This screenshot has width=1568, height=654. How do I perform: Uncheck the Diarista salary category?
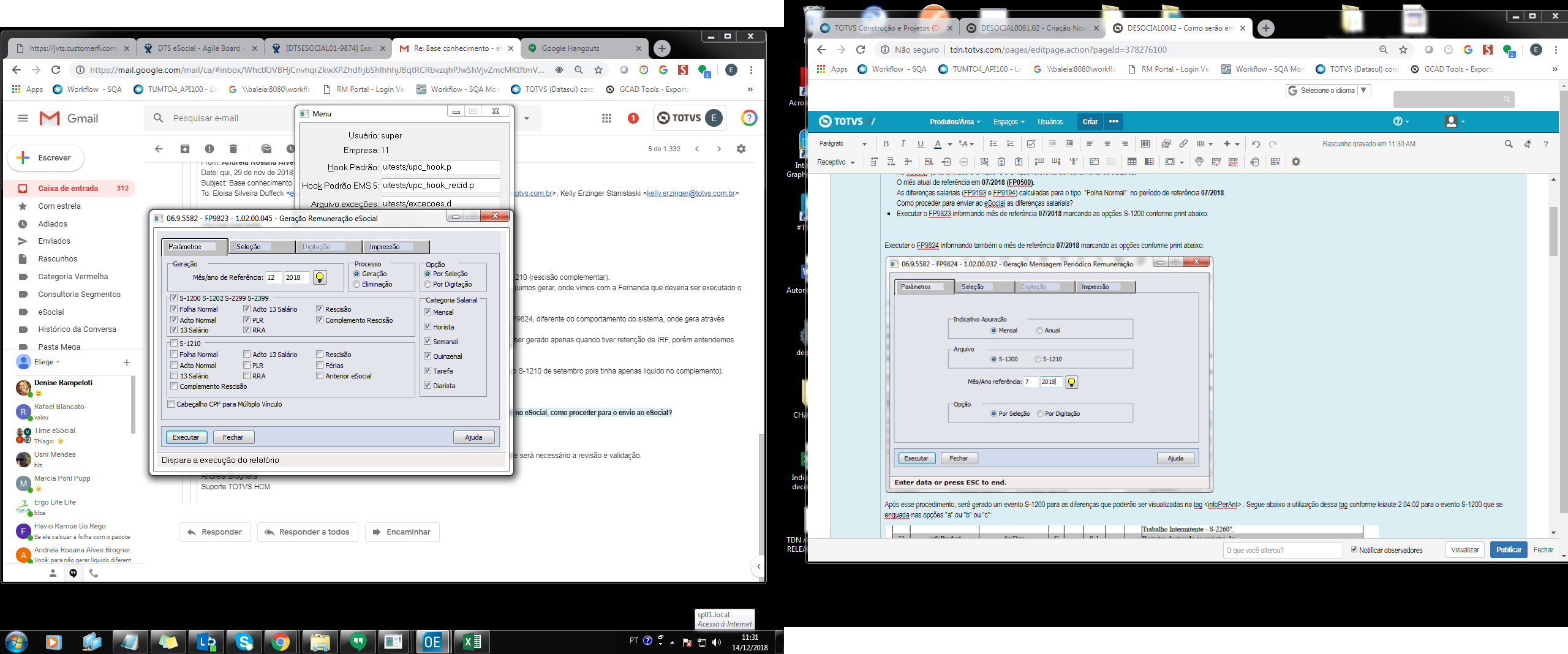[428, 386]
